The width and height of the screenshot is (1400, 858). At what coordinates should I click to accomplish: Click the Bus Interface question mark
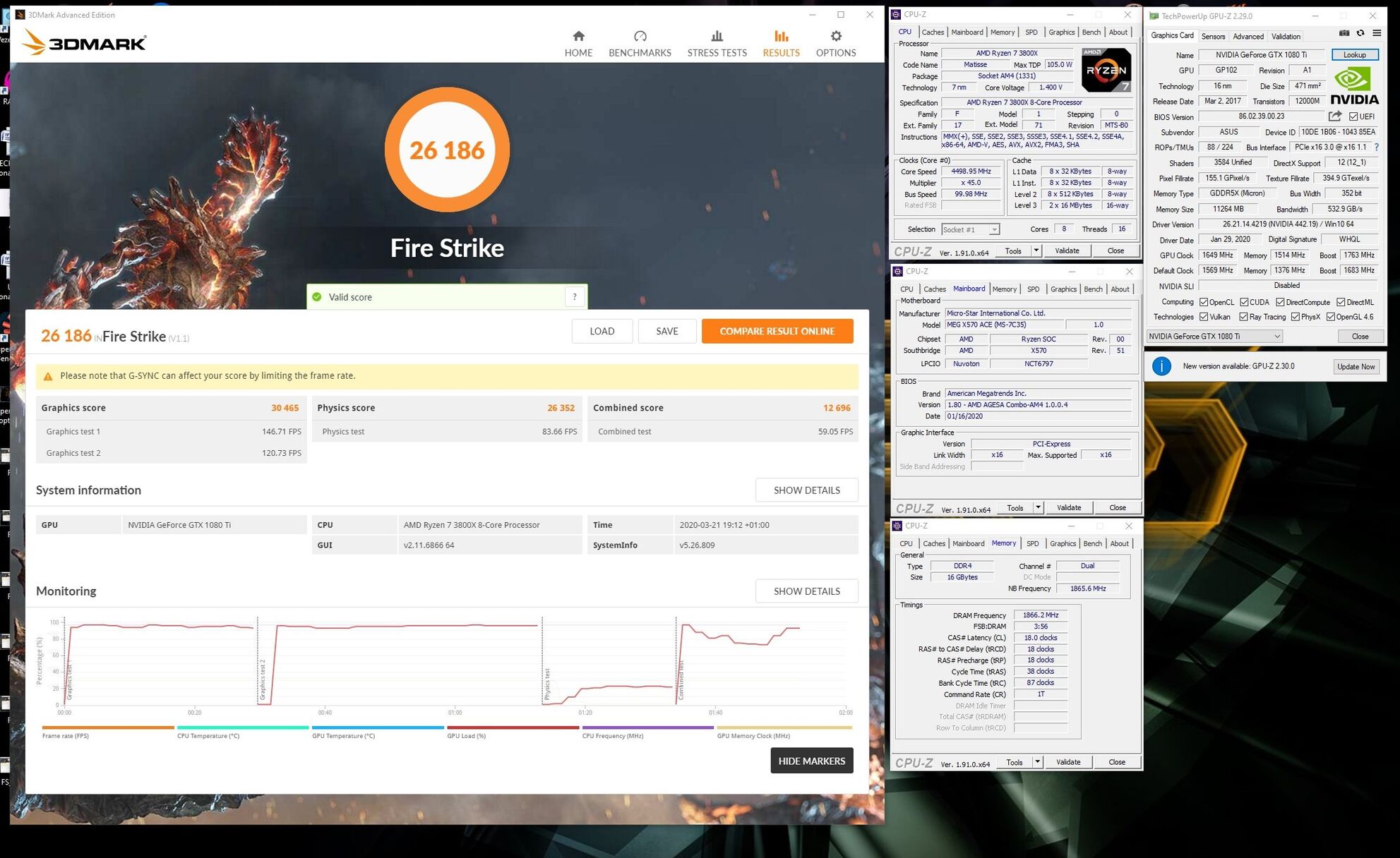click(x=1376, y=147)
